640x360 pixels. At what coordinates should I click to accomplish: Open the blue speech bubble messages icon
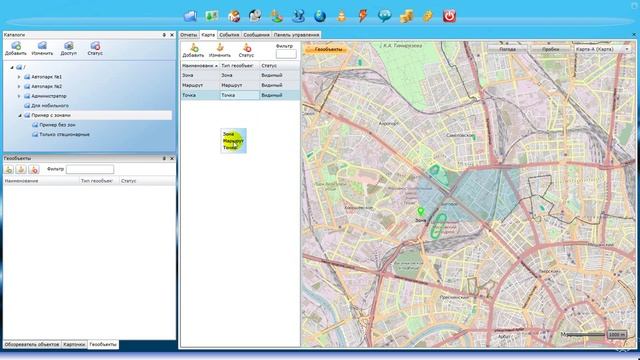(x=384, y=16)
